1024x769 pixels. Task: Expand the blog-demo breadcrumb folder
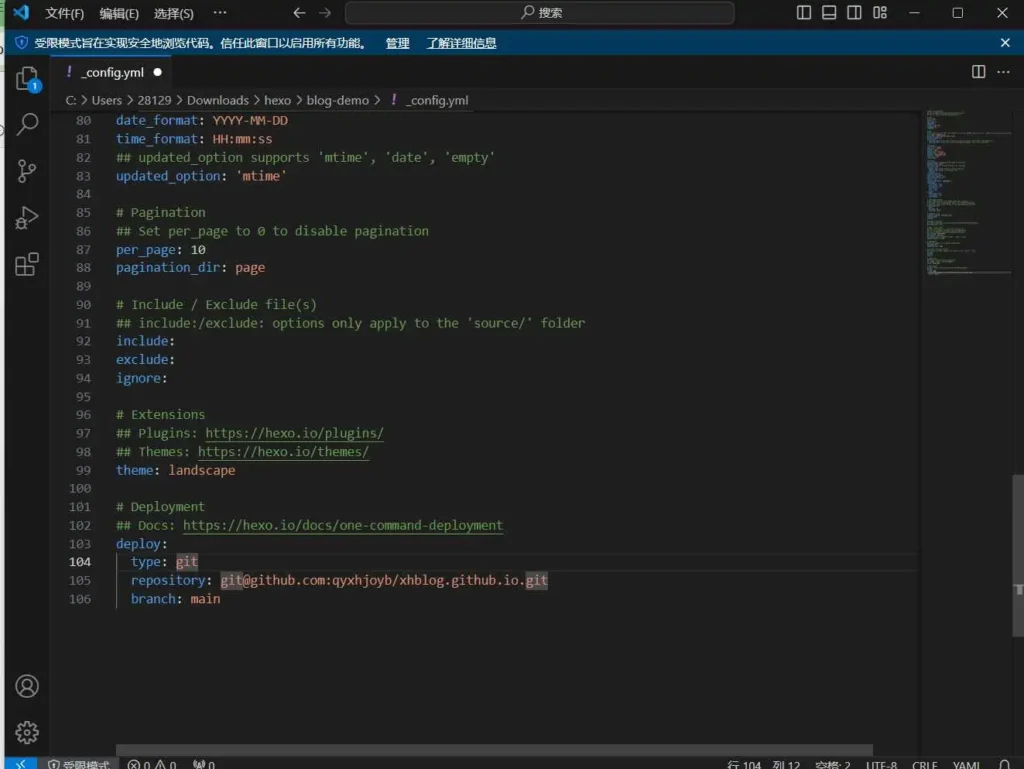[x=338, y=100]
